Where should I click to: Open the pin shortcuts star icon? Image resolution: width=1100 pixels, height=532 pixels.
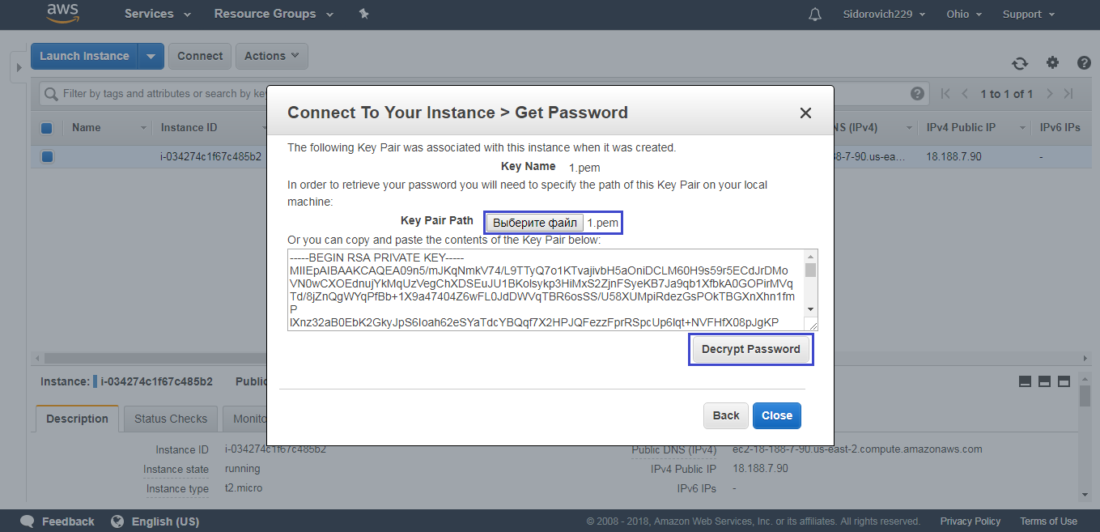click(x=363, y=14)
